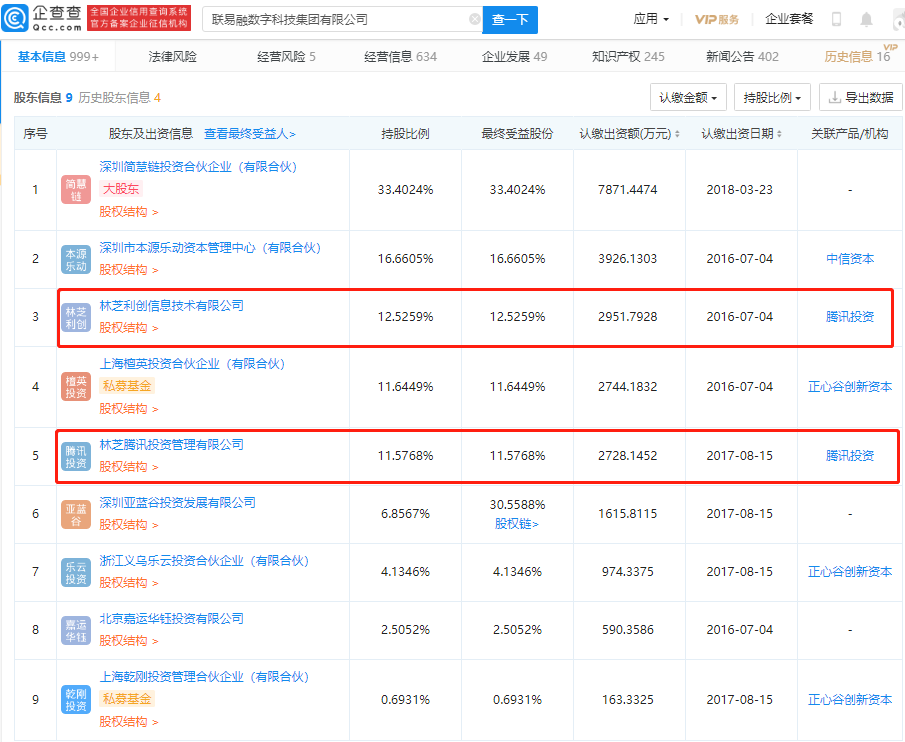
Task: Expand 股权结构 for 北京嘉运华钰投资有限公司
Action: (x=128, y=640)
